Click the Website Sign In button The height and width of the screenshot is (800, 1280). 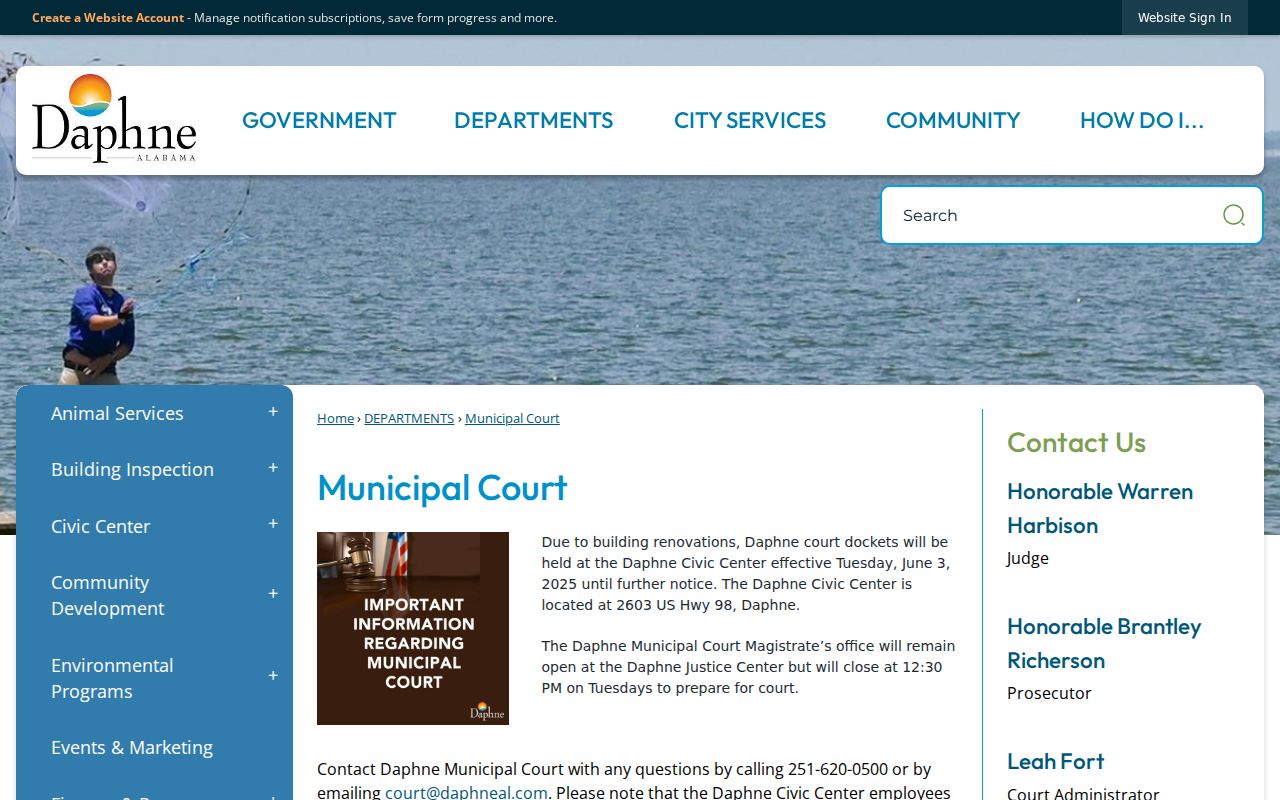pos(1184,17)
